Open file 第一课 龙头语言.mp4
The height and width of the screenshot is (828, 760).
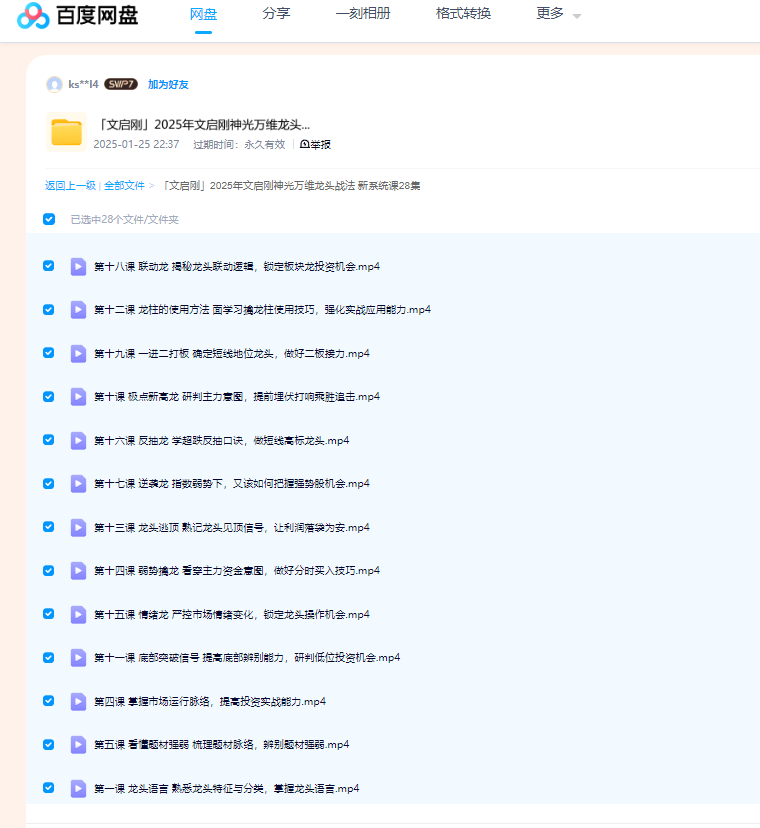click(x=227, y=789)
